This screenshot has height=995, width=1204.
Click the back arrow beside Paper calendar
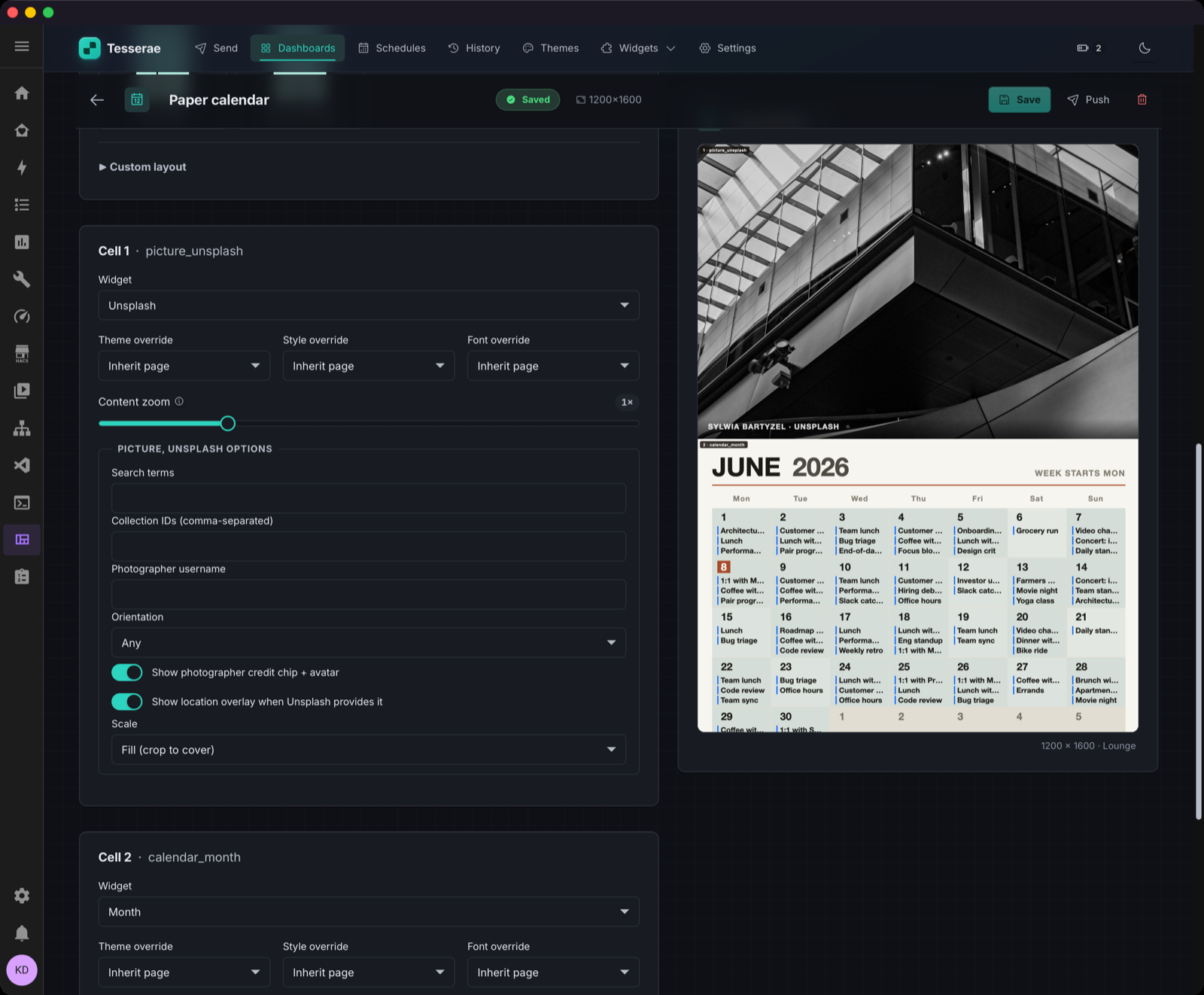97,99
